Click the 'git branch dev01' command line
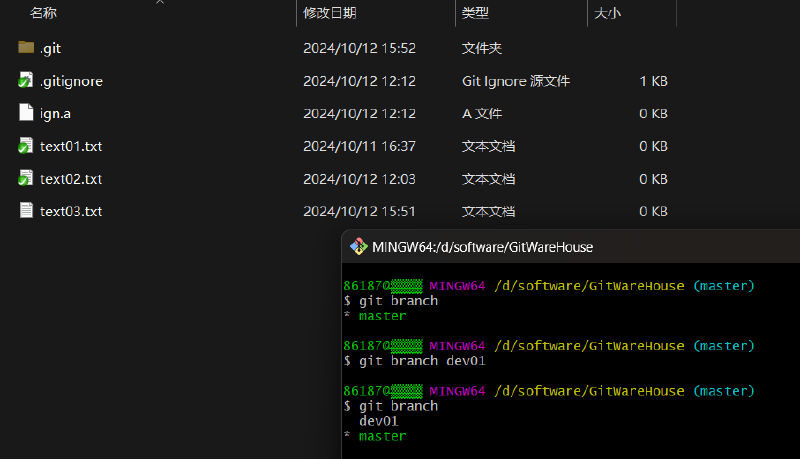This screenshot has height=459, width=800. tap(415, 361)
